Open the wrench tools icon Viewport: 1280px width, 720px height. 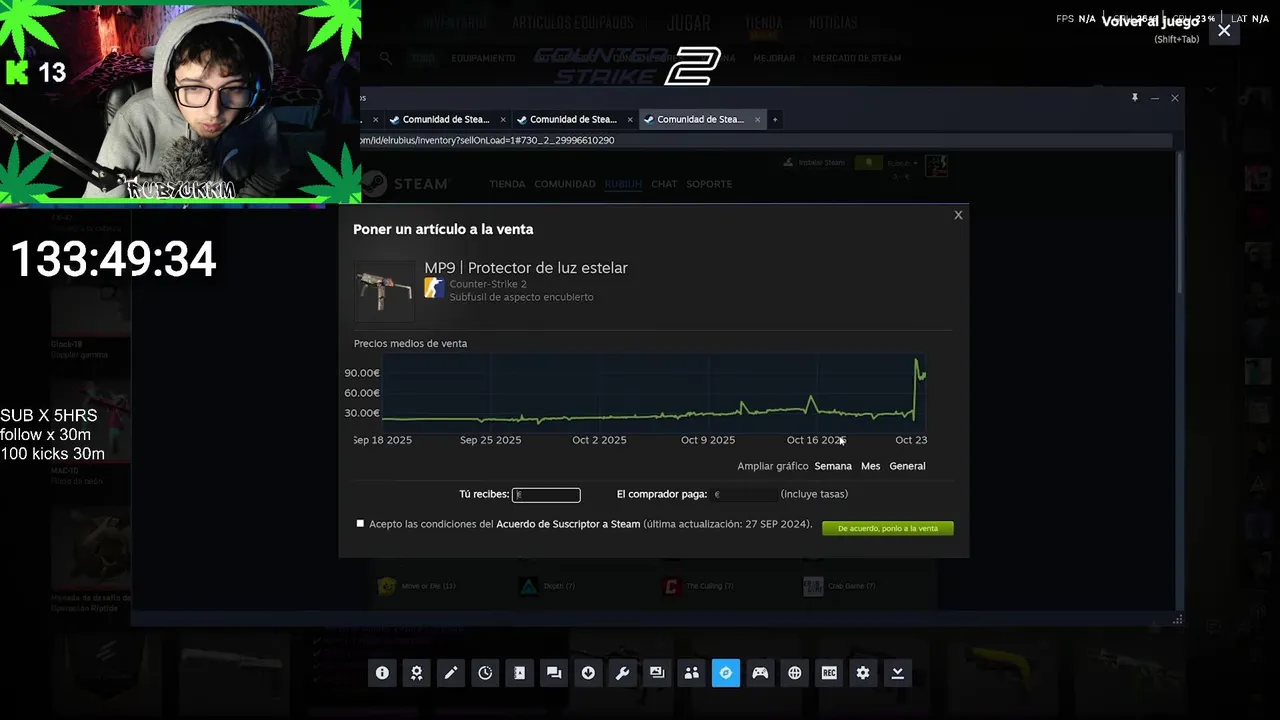pos(623,673)
